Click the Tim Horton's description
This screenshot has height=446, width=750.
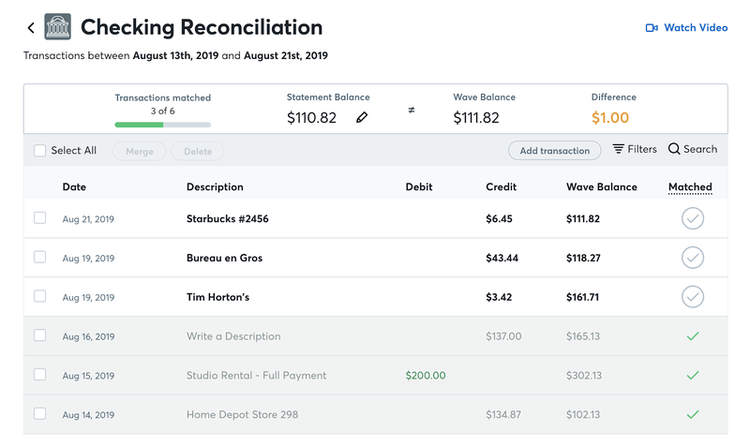(218, 297)
